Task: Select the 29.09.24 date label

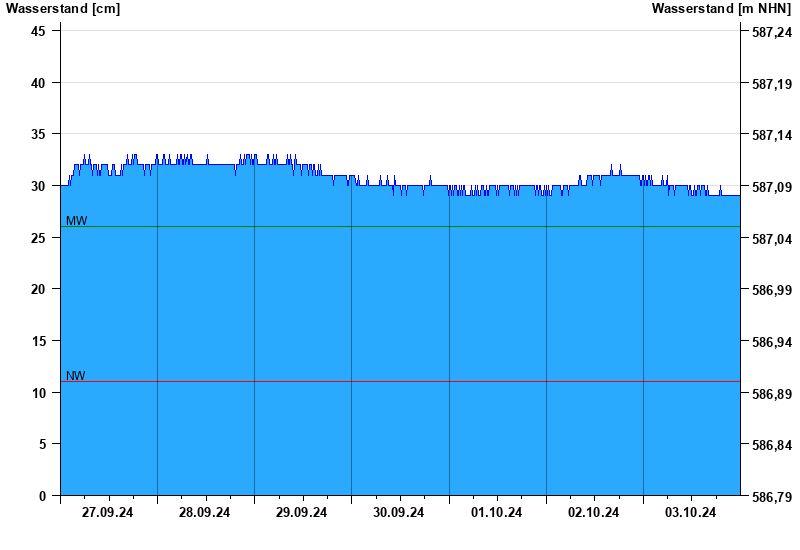Action: click(x=302, y=512)
